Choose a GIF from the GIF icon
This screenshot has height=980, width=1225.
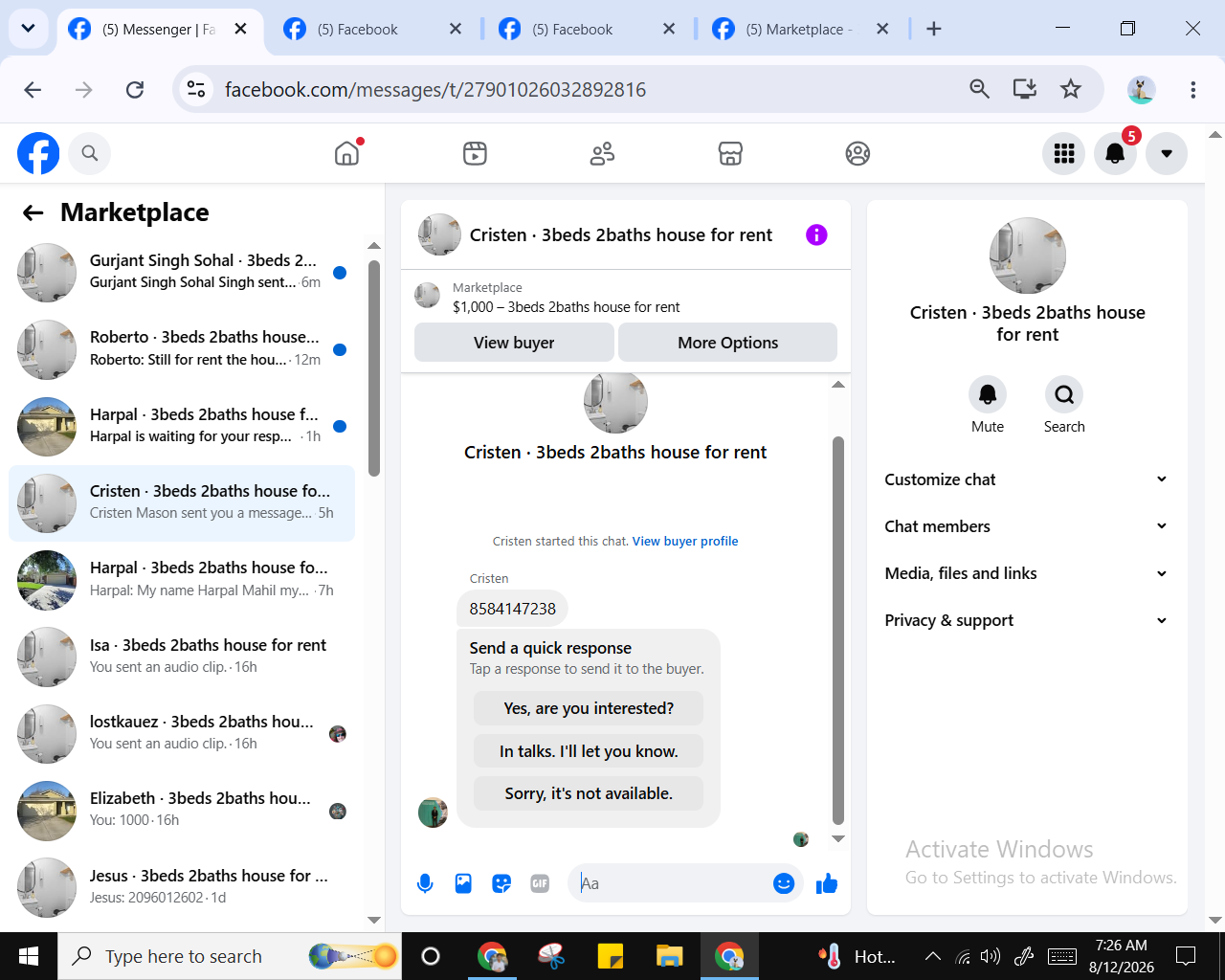pyautogui.click(x=540, y=883)
